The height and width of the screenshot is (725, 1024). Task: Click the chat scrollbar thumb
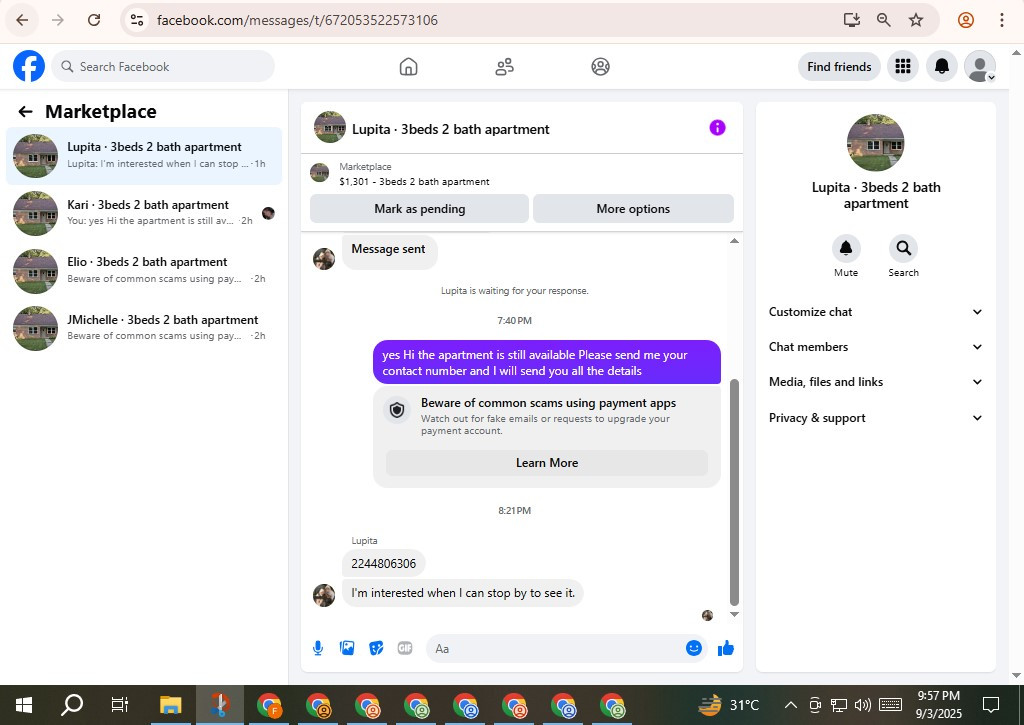734,492
